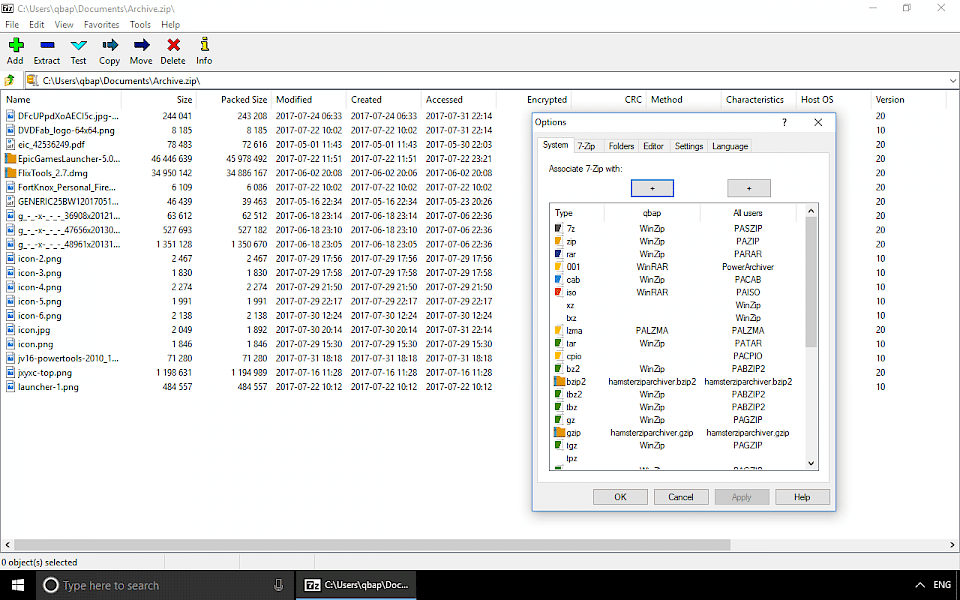Click the eic_42536249.pdf file icon
This screenshot has width=960, height=600.
10,144
